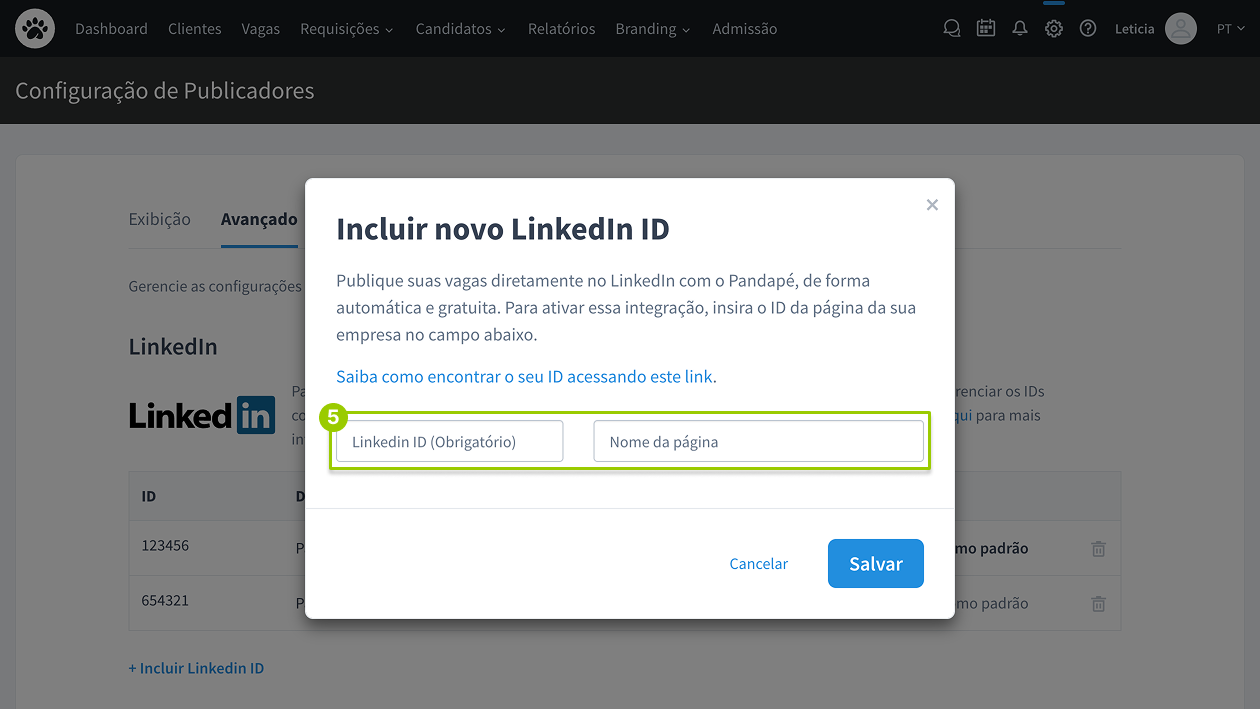Expand the Candidatos dropdown menu
Viewport: 1260px width, 709px height.
click(x=460, y=29)
